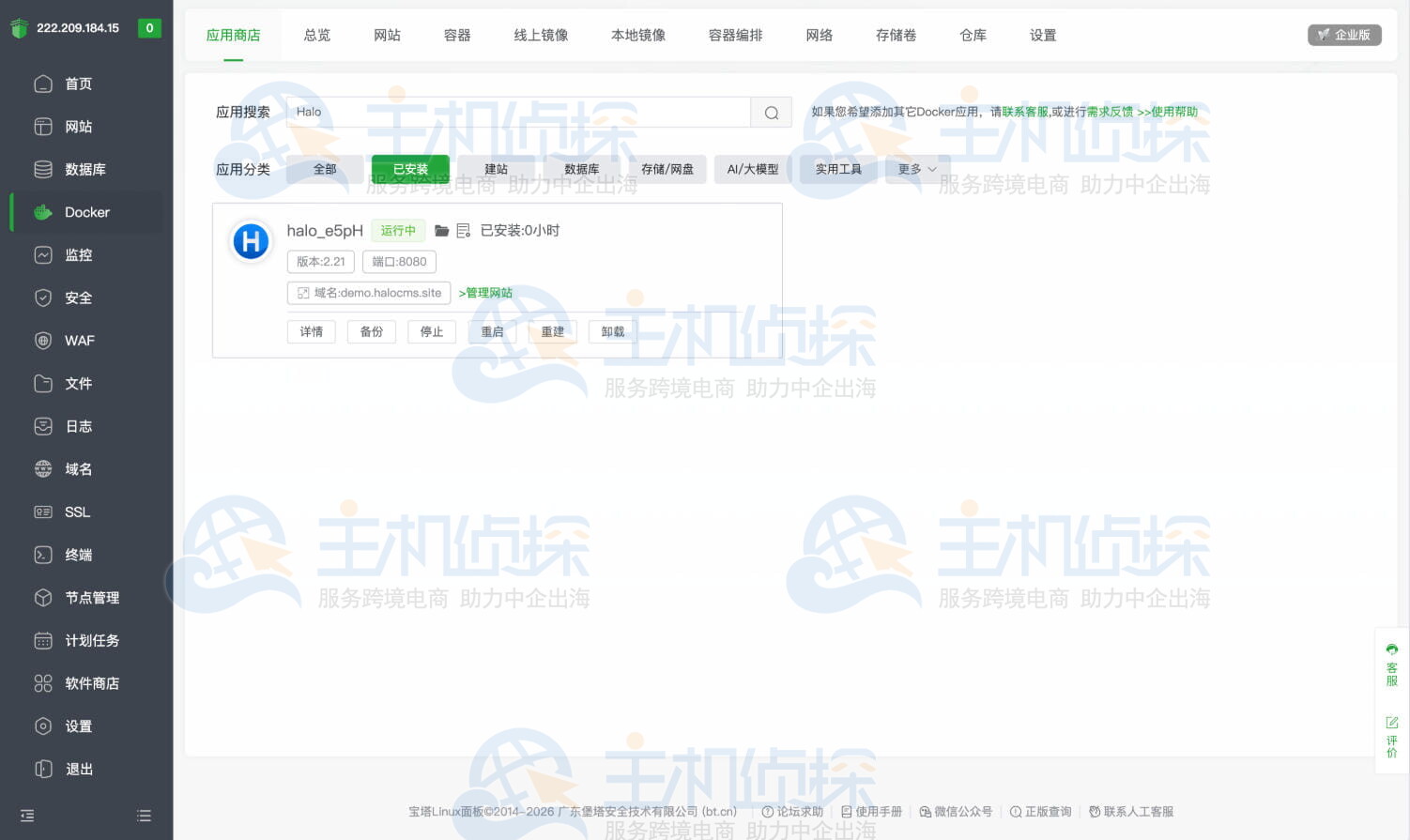Open the 节点管理 cube icon
This screenshot has width=1410, height=840.
click(x=43, y=598)
